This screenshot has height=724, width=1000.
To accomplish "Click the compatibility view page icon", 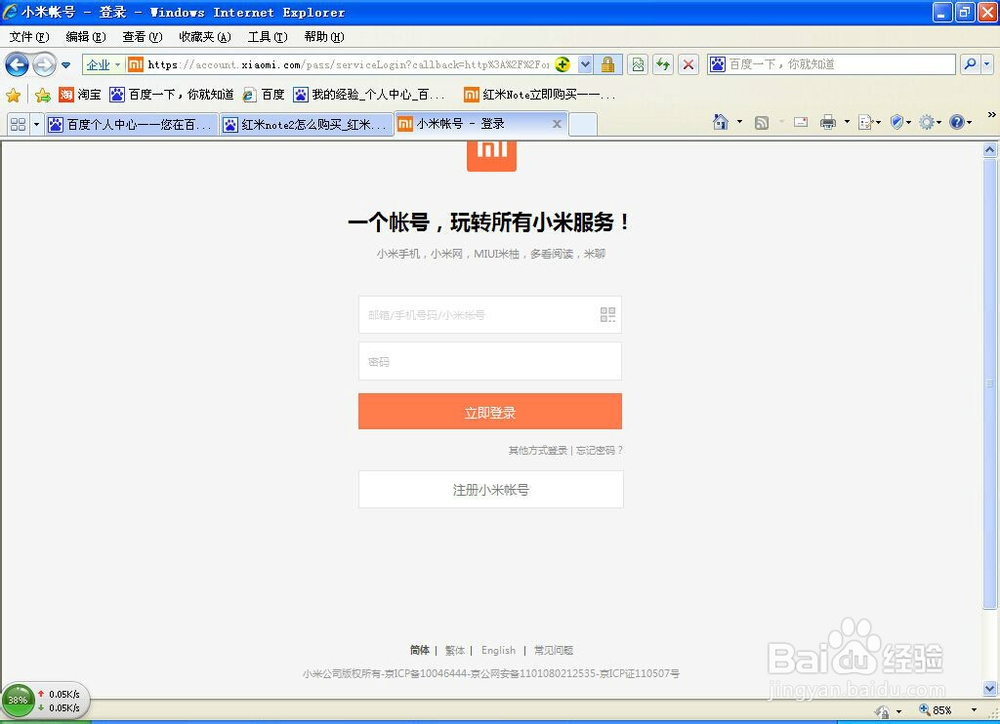I will (638, 64).
